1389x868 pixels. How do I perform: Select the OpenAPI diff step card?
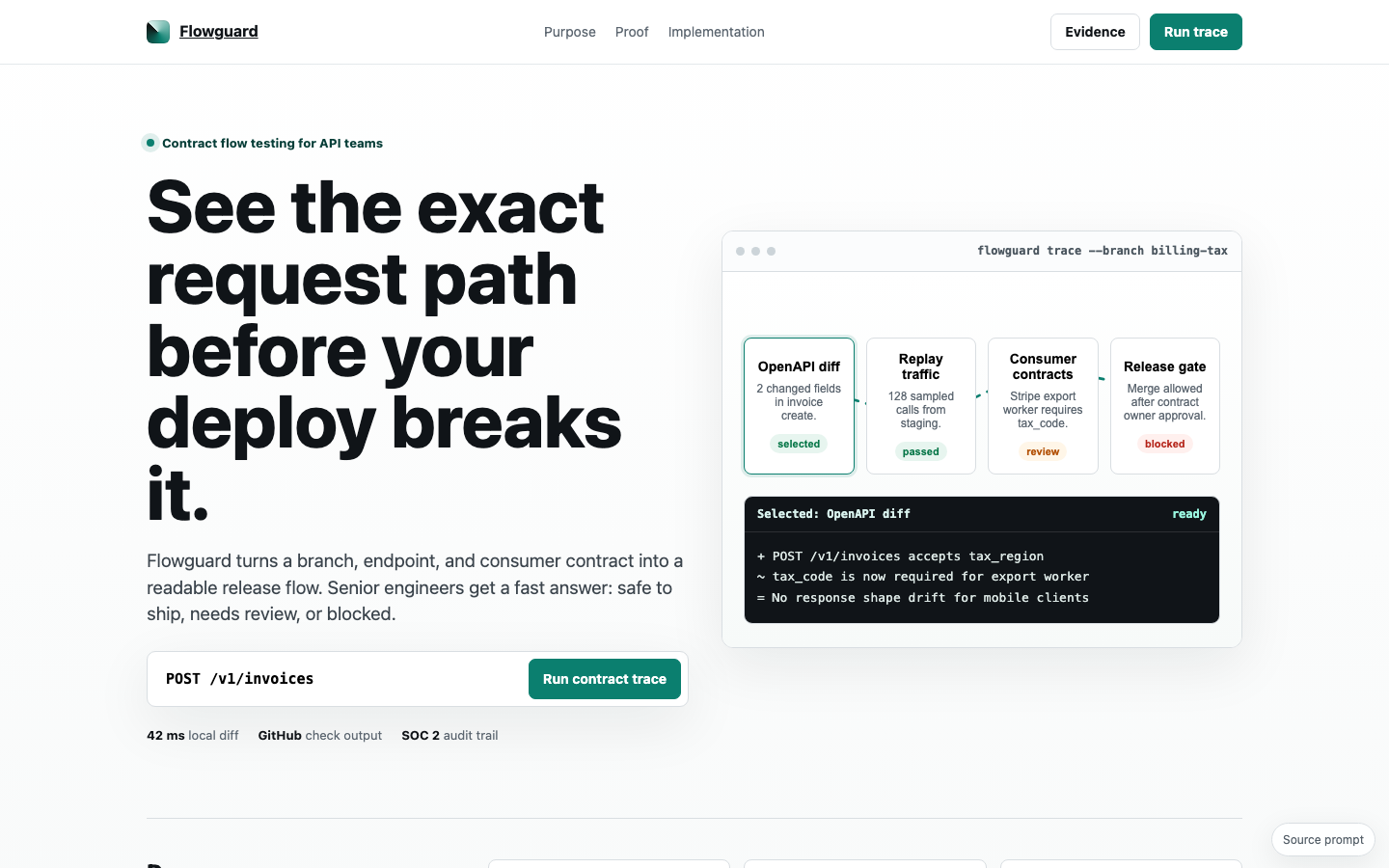pyautogui.click(x=799, y=406)
